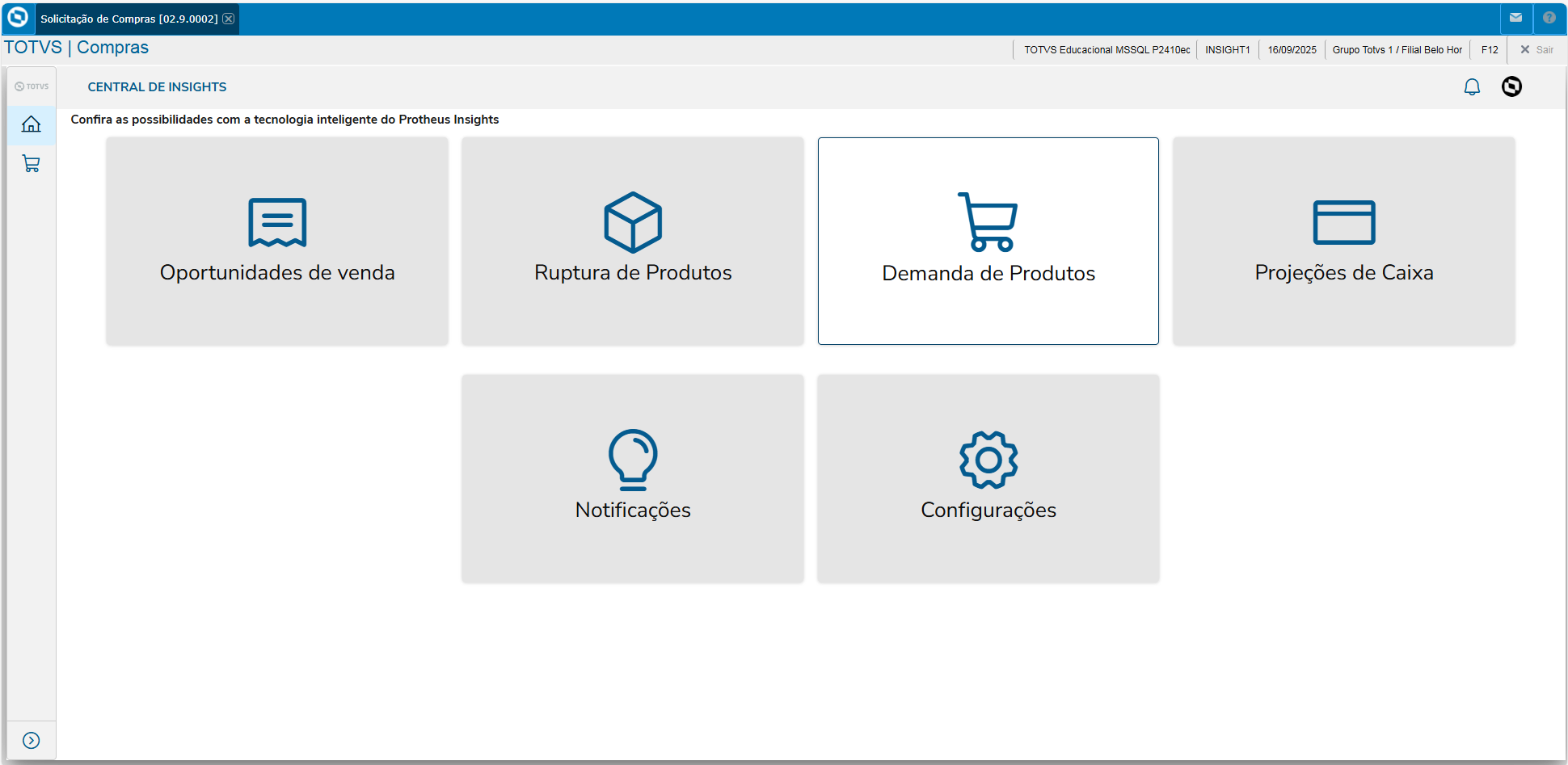Click the small TOTVS logo in sidebar
Viewport: 1568px width, 765px height.
click(32, 86)
